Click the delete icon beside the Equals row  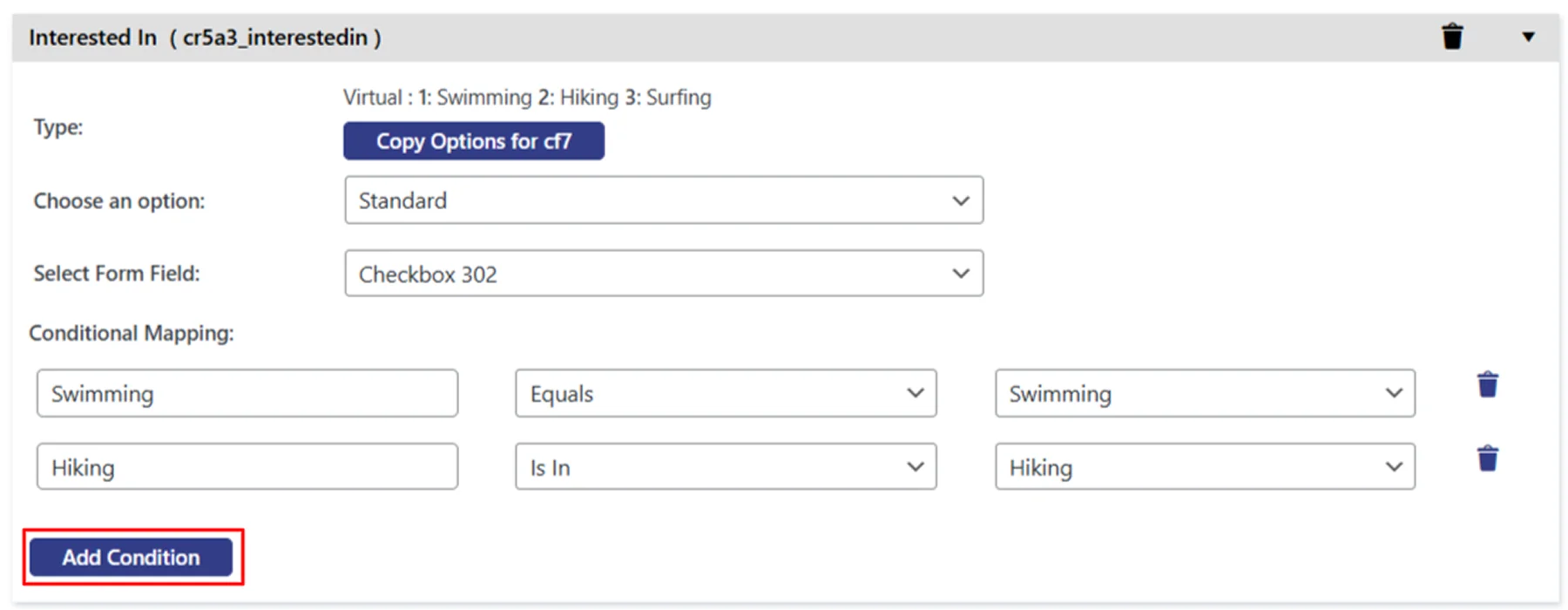1487,383
